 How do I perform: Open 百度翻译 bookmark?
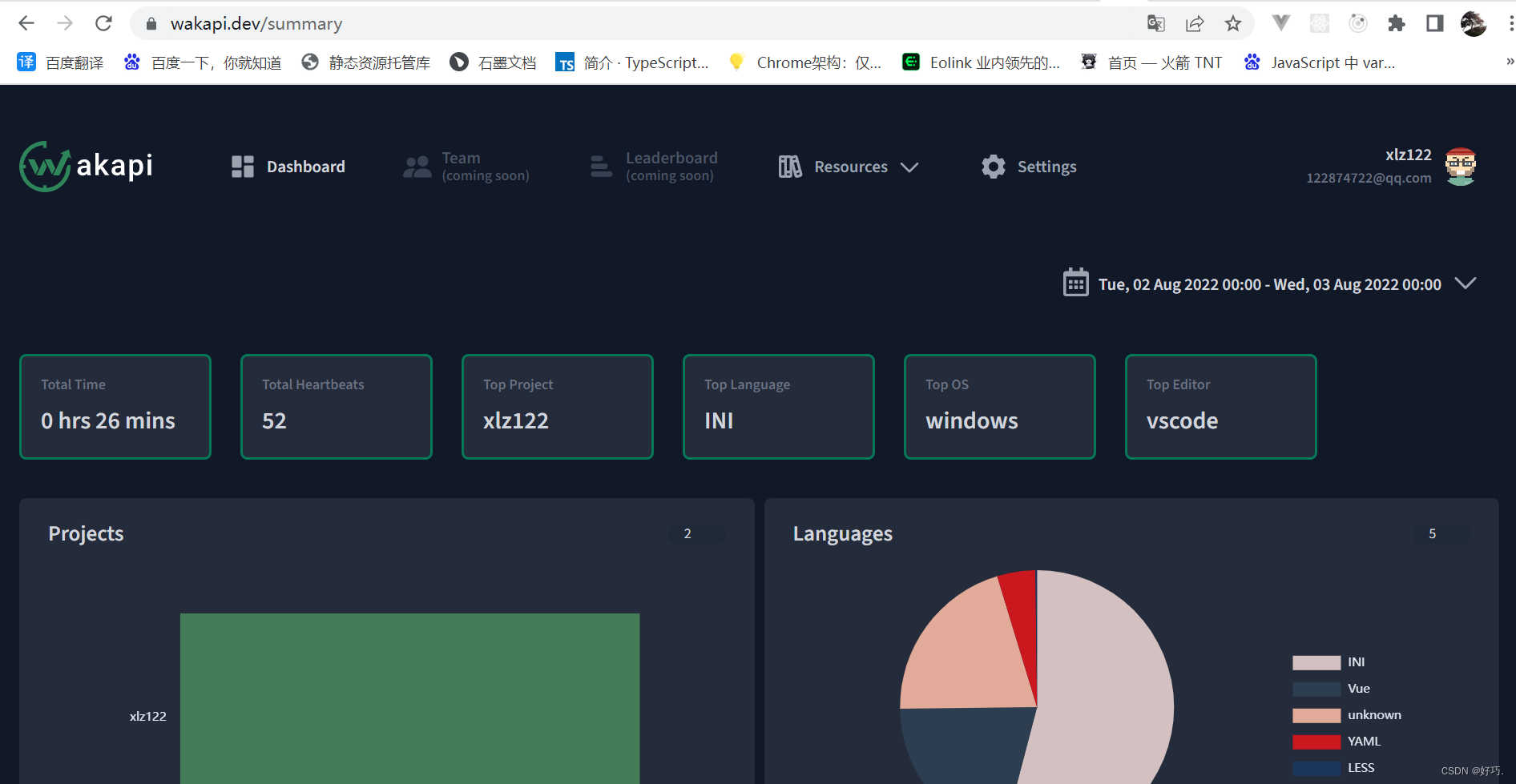click(61, 62)
